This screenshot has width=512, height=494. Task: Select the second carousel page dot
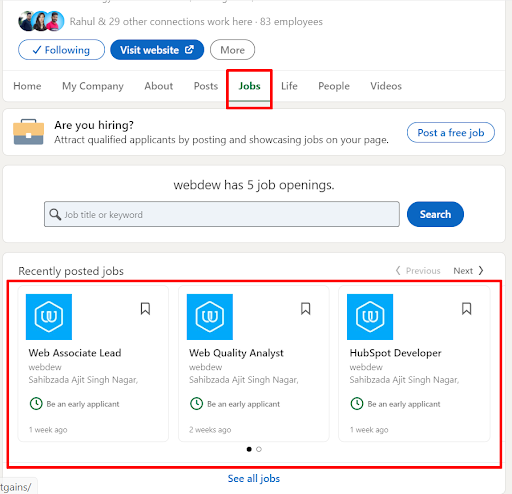coord(259,449)
